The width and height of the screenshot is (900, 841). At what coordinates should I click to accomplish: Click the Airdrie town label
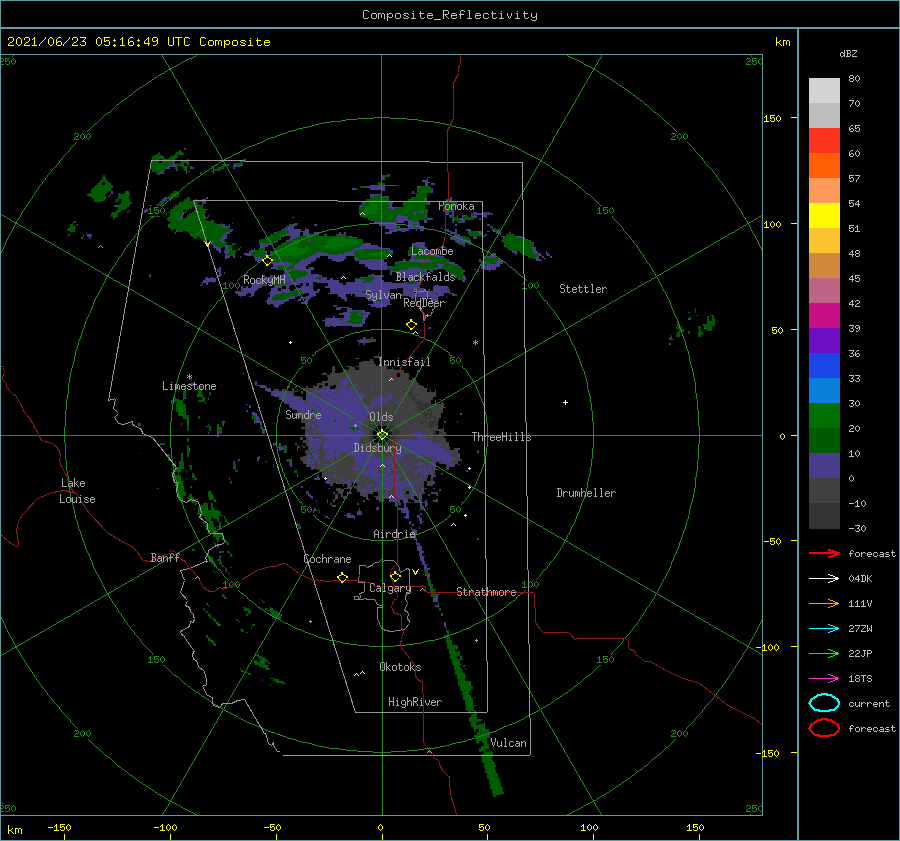click(x=394, y=534)
